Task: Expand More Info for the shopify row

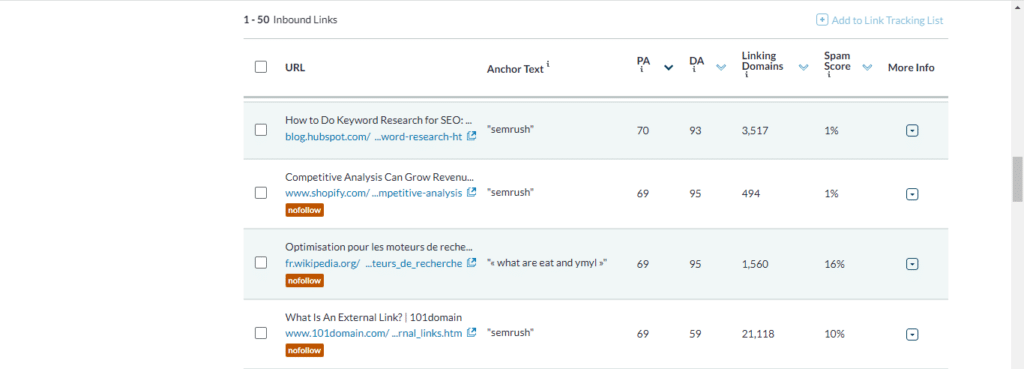Action: coord(912,194)
